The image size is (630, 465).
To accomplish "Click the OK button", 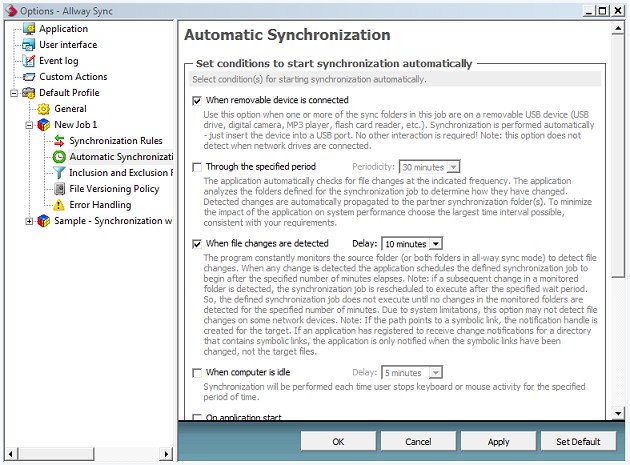I will pos(338,441).
